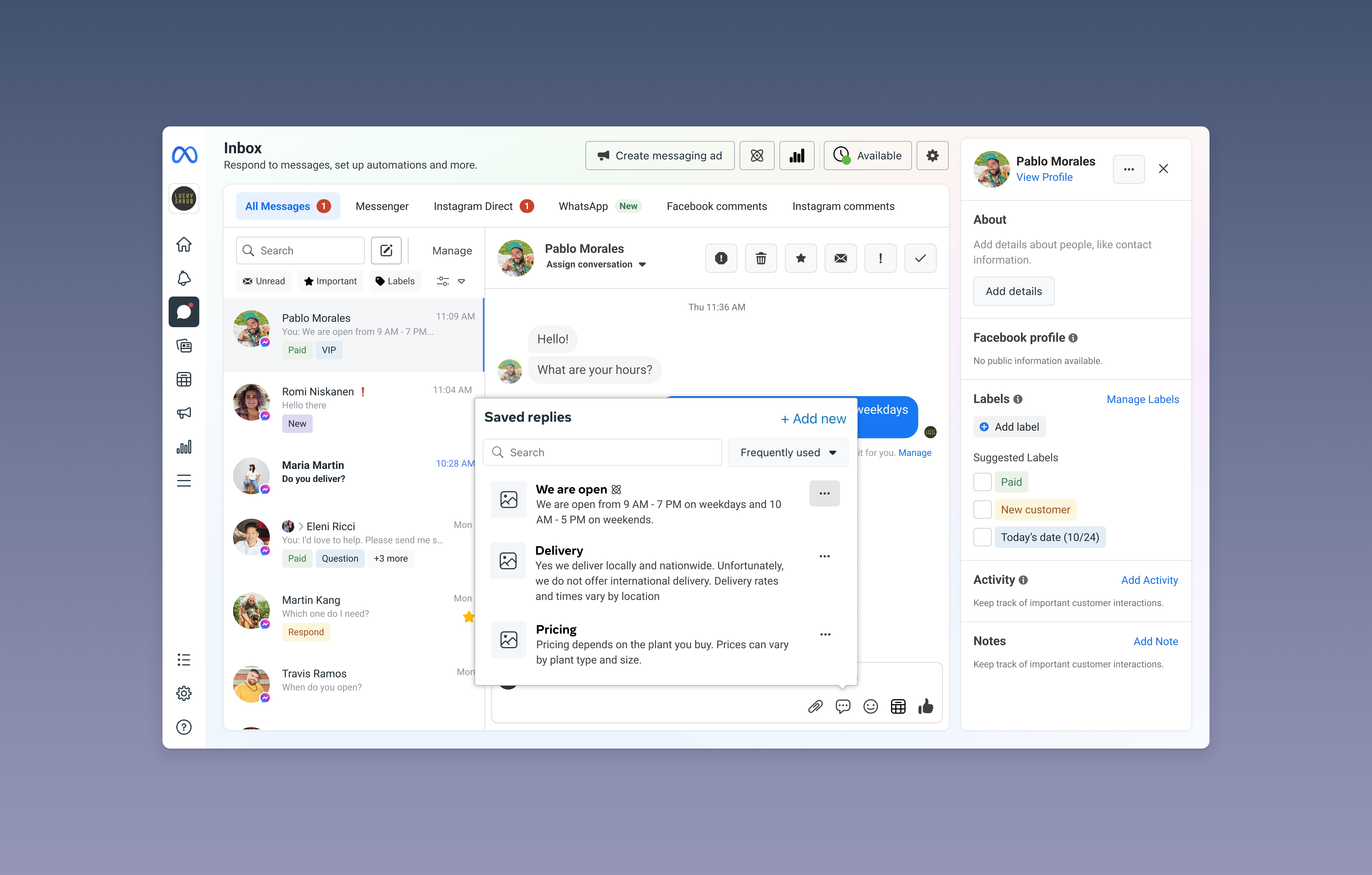Send a thumbs up like
Image resolution: width=1372 pixels, height=875 pixels.
[926, 706]
